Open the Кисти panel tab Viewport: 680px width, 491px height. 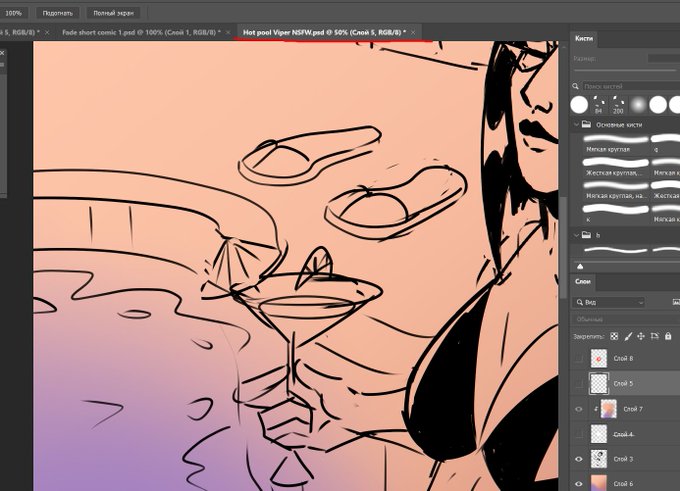(584, 39)
